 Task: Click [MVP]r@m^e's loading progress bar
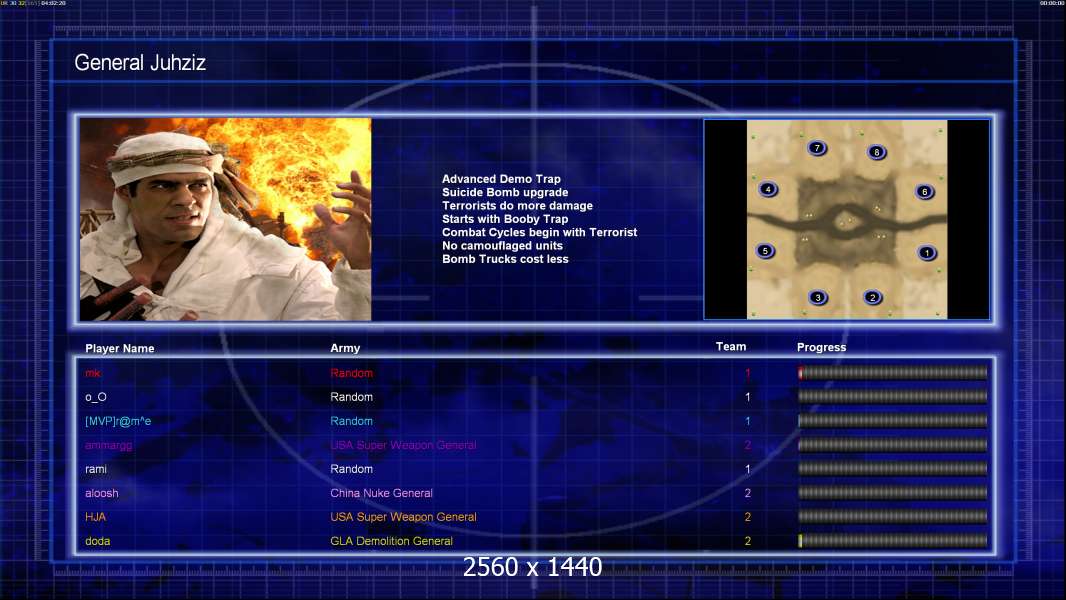893,421
